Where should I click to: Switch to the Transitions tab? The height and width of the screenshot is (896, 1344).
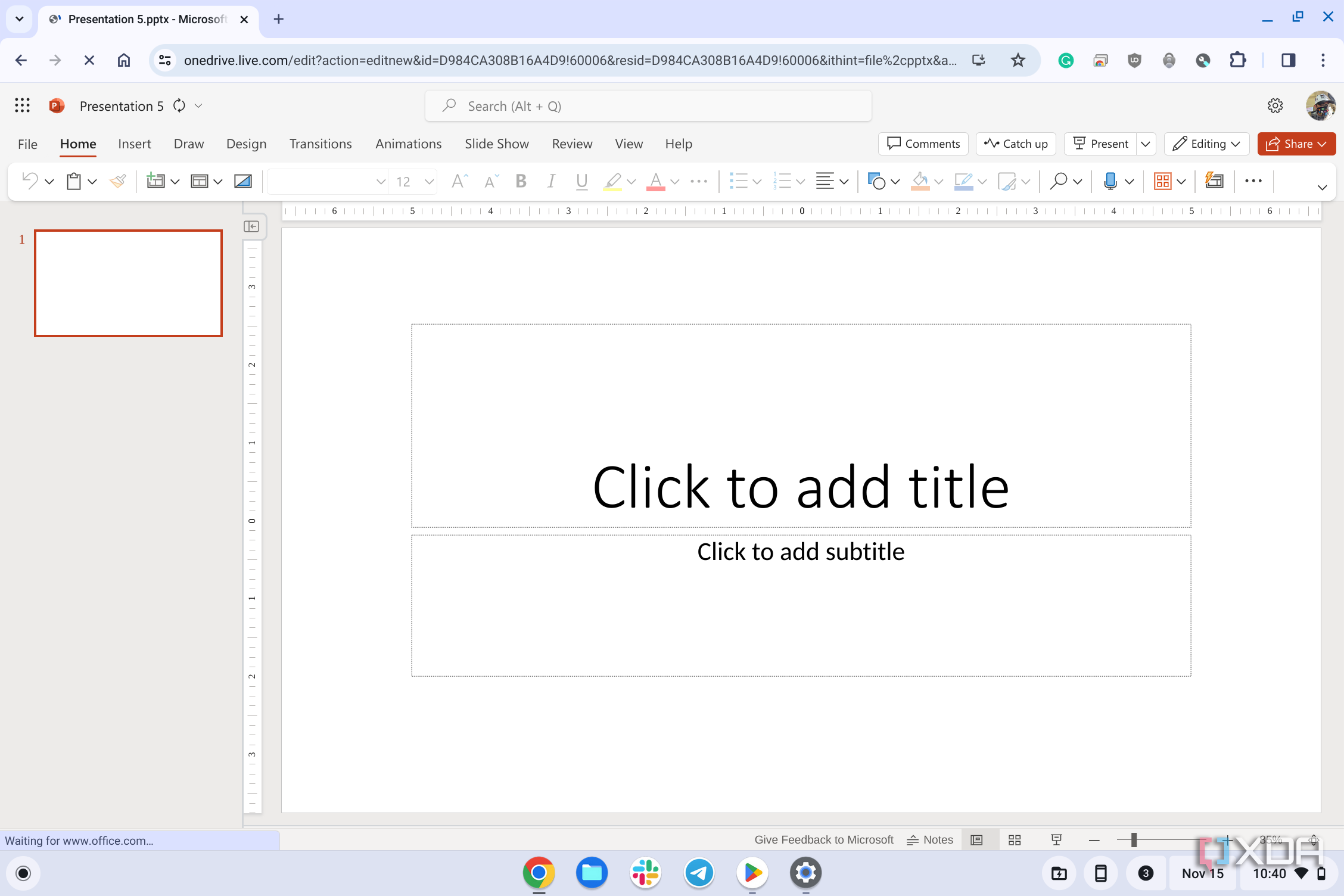pos(321,144)
